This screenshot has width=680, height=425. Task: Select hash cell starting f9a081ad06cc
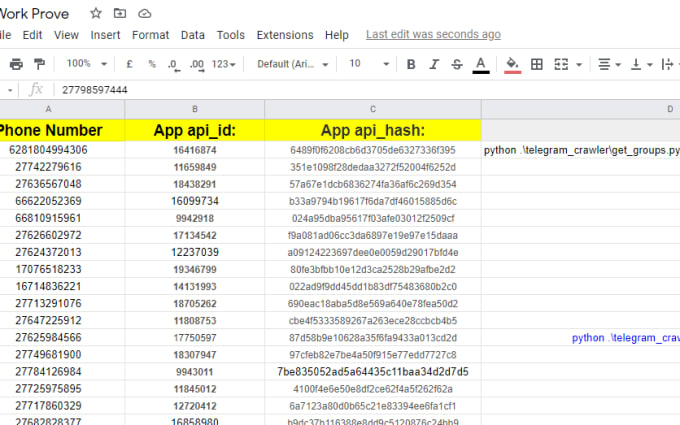pos(373,235)
